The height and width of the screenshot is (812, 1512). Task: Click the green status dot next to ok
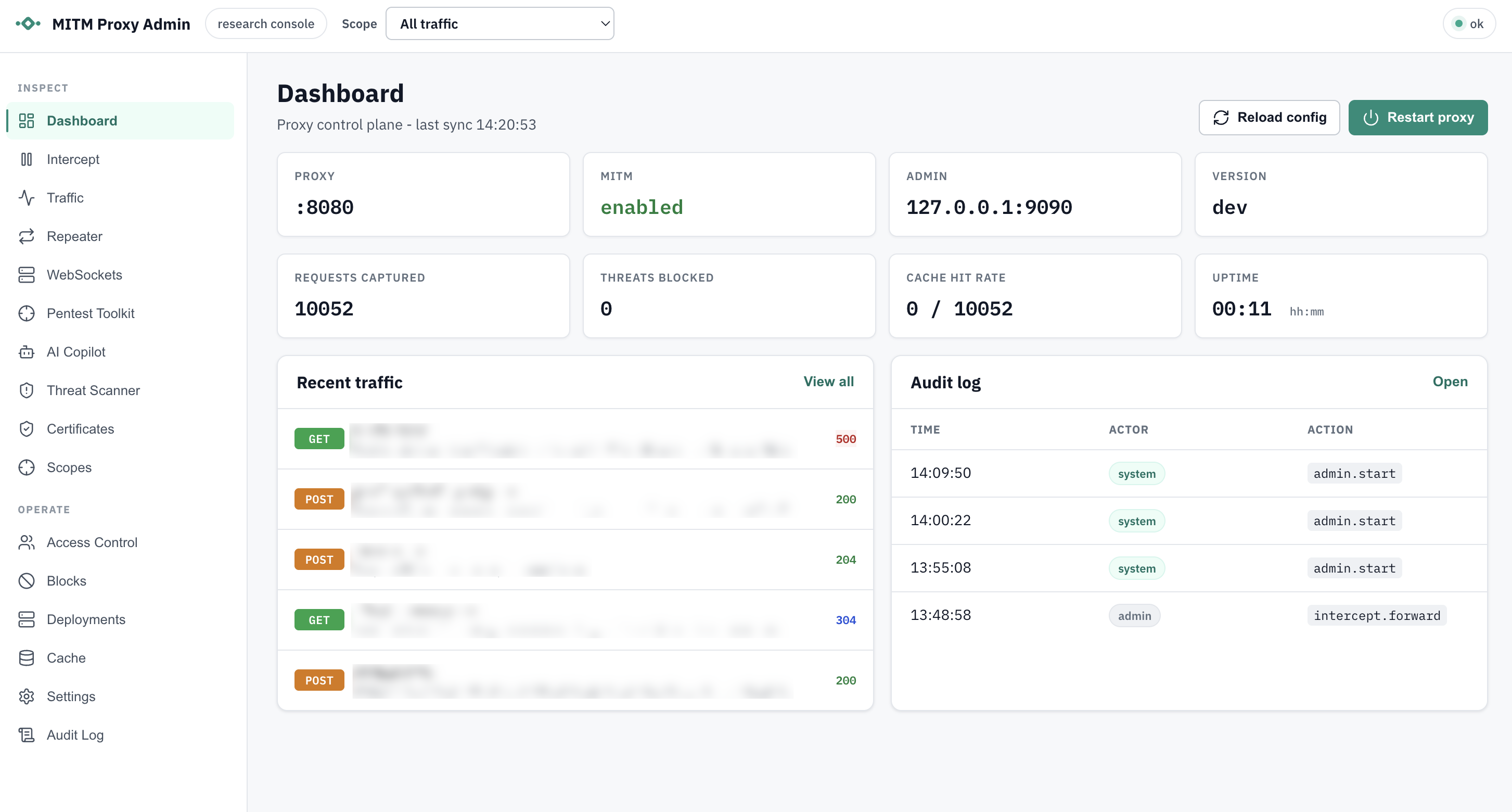click(1458, 23)
